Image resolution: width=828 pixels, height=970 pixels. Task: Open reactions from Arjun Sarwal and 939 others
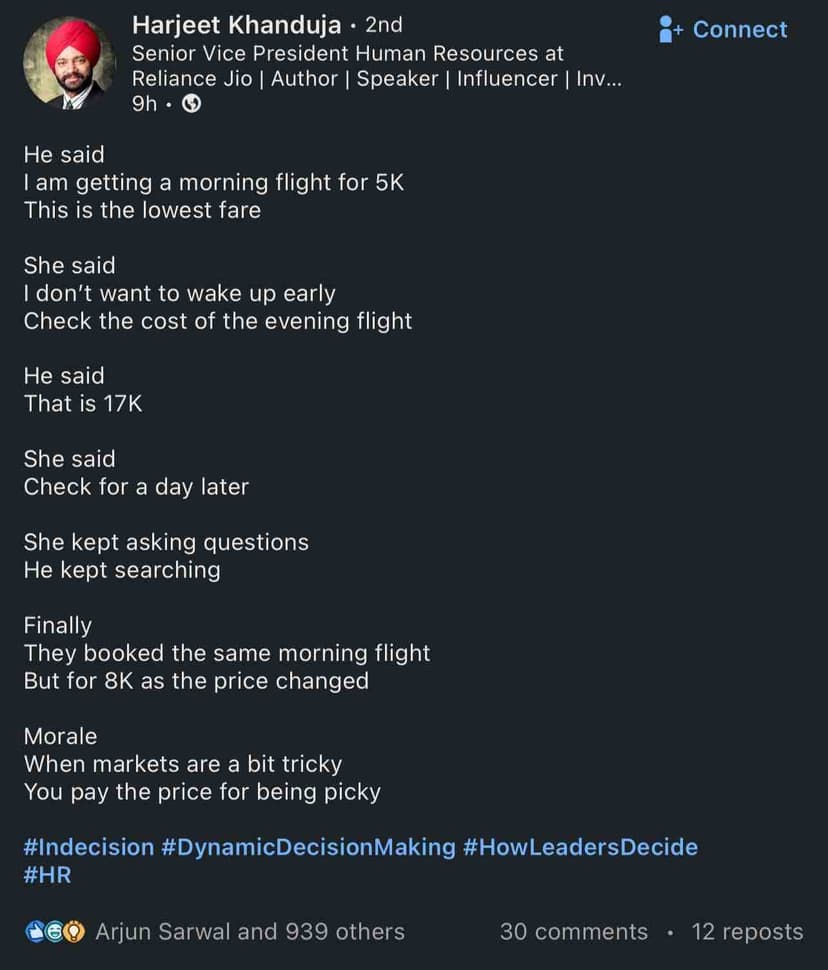tap(249, 932)
